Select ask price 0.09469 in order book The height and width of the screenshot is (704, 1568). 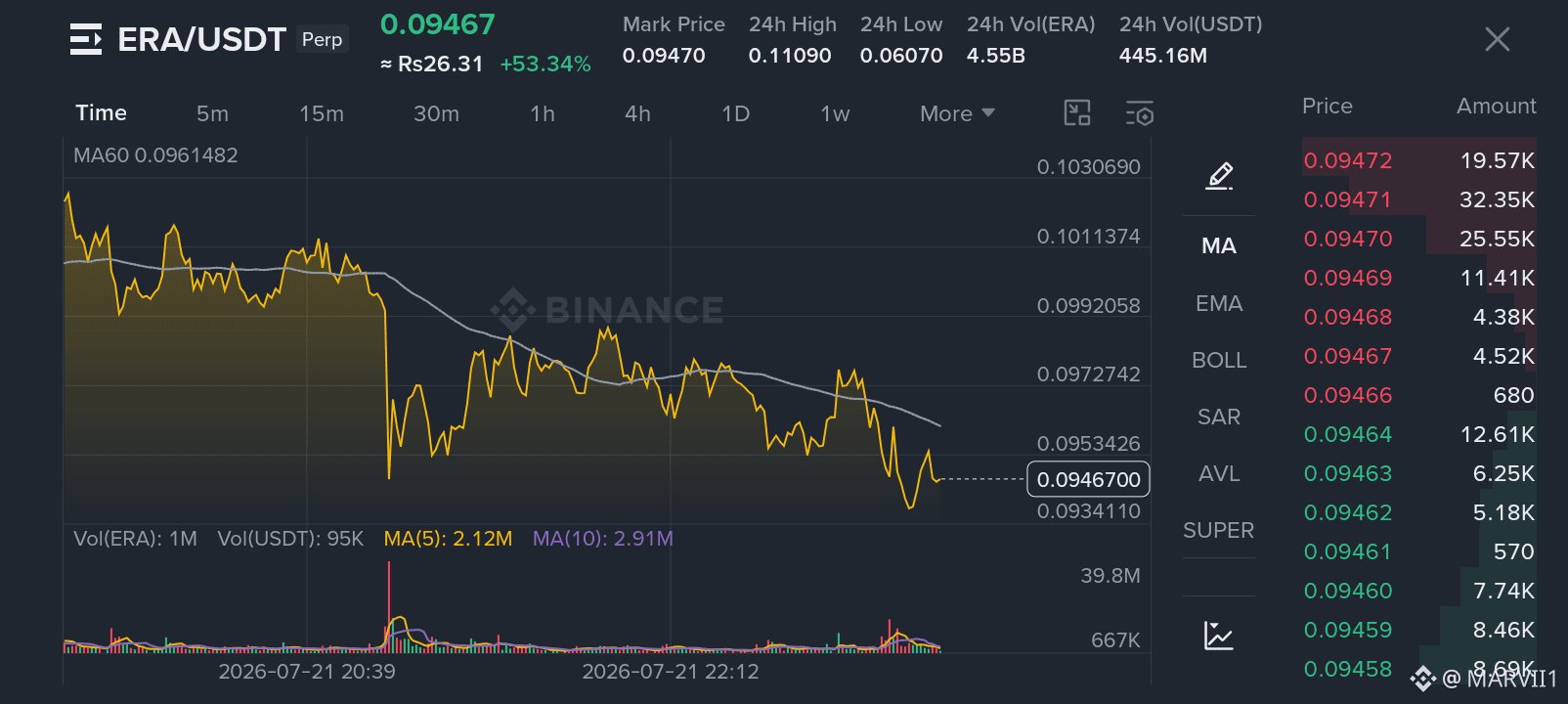tap(1348, 278)
